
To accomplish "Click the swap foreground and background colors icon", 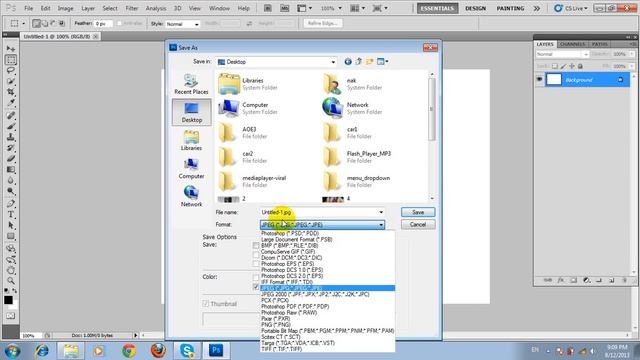I will point(15,291).
